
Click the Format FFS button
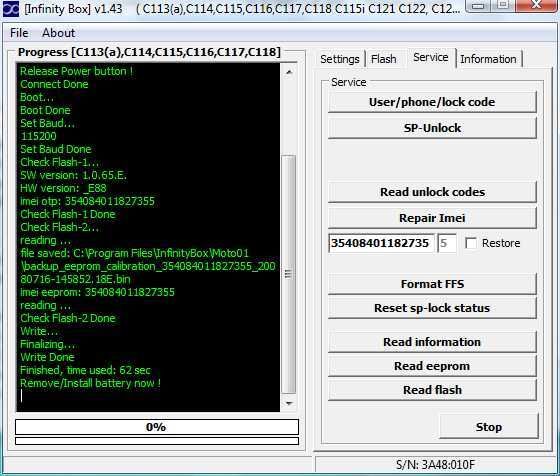coord(432,284)
